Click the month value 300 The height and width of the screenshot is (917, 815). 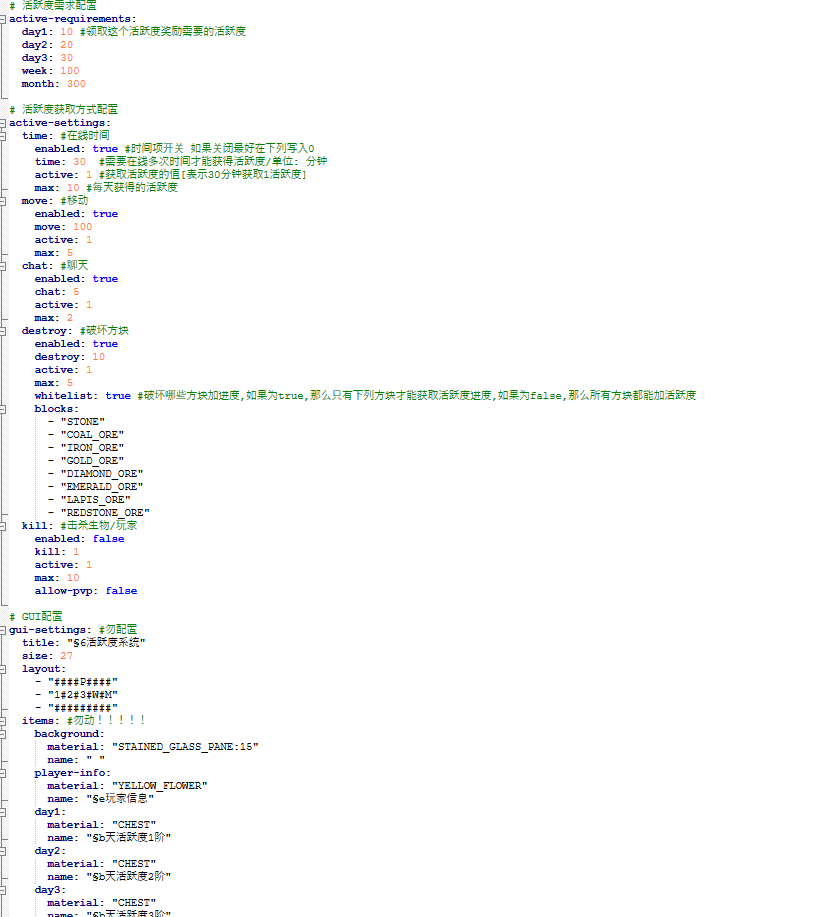click(x=76, y=84)
